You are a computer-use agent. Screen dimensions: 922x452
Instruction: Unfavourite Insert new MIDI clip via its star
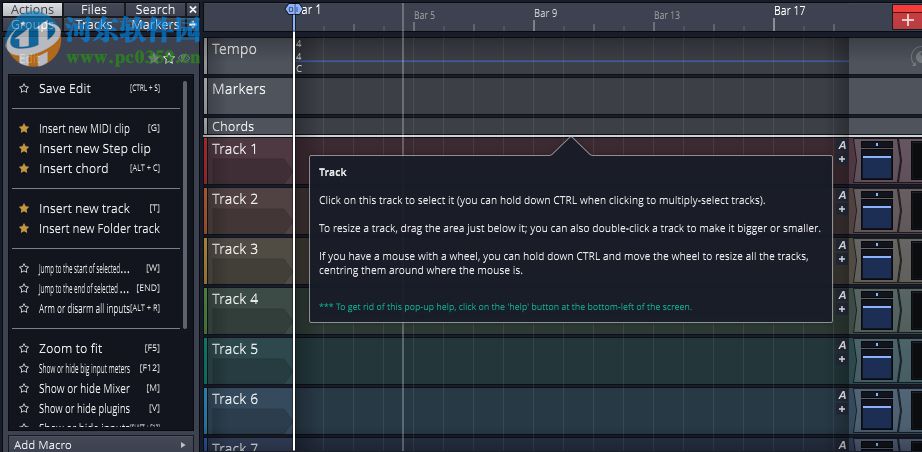pyautogui.click(x=24, y=128)
